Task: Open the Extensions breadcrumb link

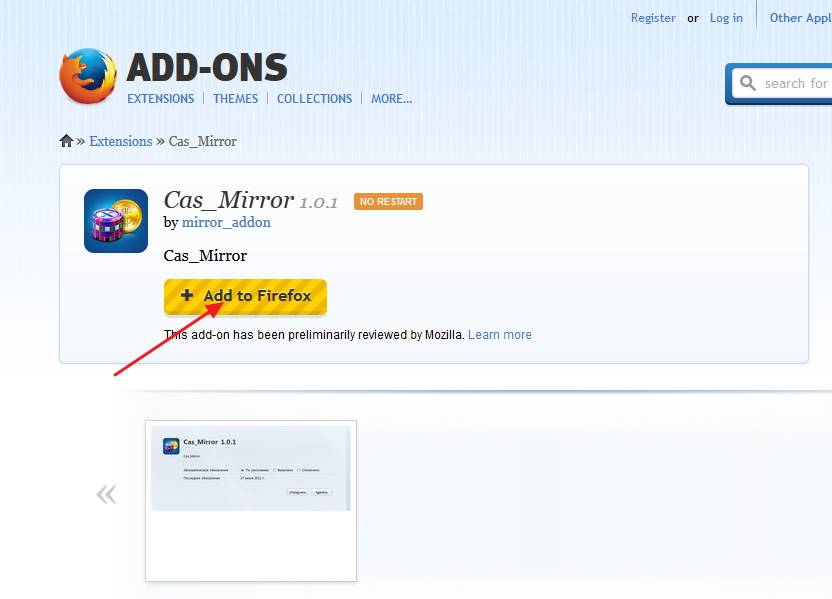Action: 120,141
